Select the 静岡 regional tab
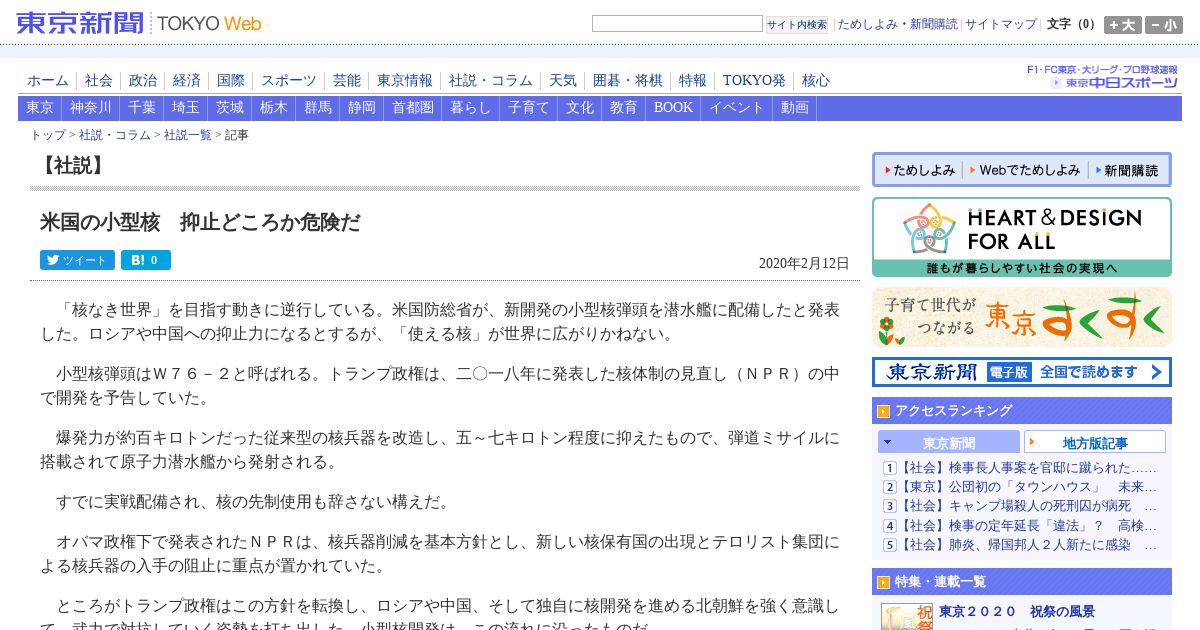 (362, 108)
